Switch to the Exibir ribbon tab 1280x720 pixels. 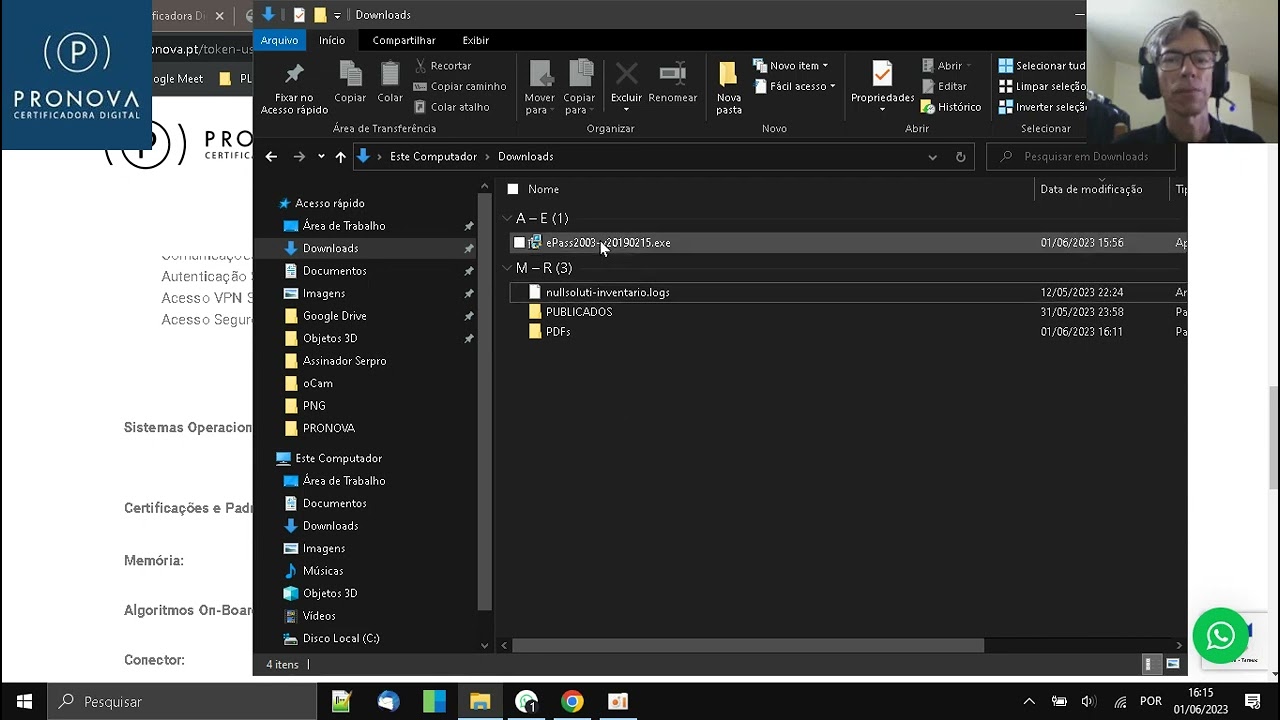476,40
